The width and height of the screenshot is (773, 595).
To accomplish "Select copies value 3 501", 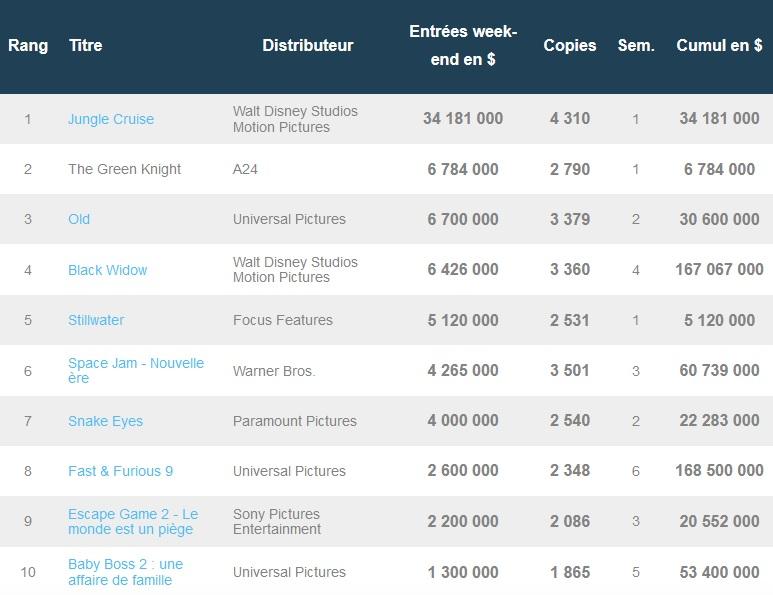I will click(570, 371).
